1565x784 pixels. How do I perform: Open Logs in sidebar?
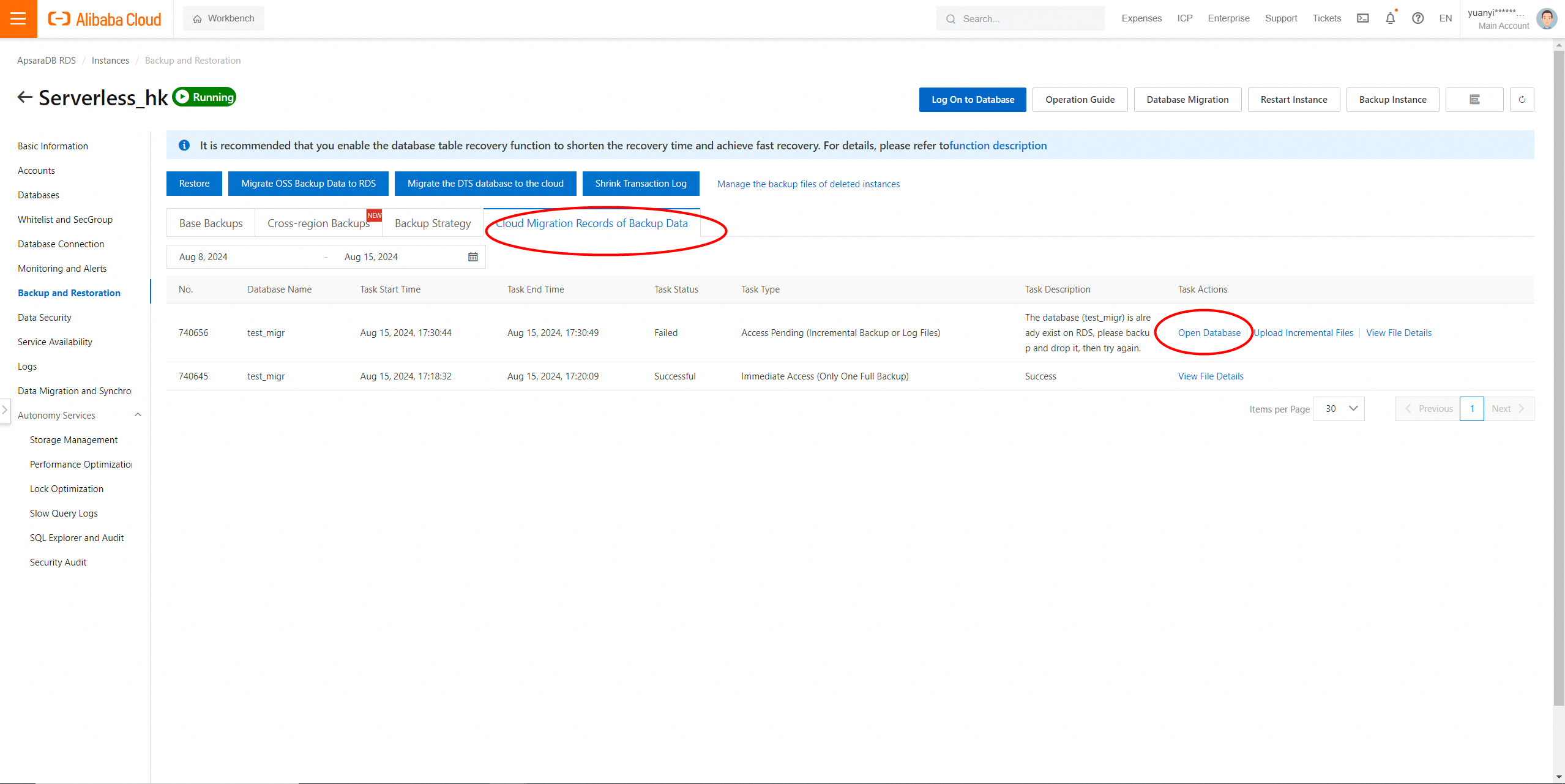27,367
